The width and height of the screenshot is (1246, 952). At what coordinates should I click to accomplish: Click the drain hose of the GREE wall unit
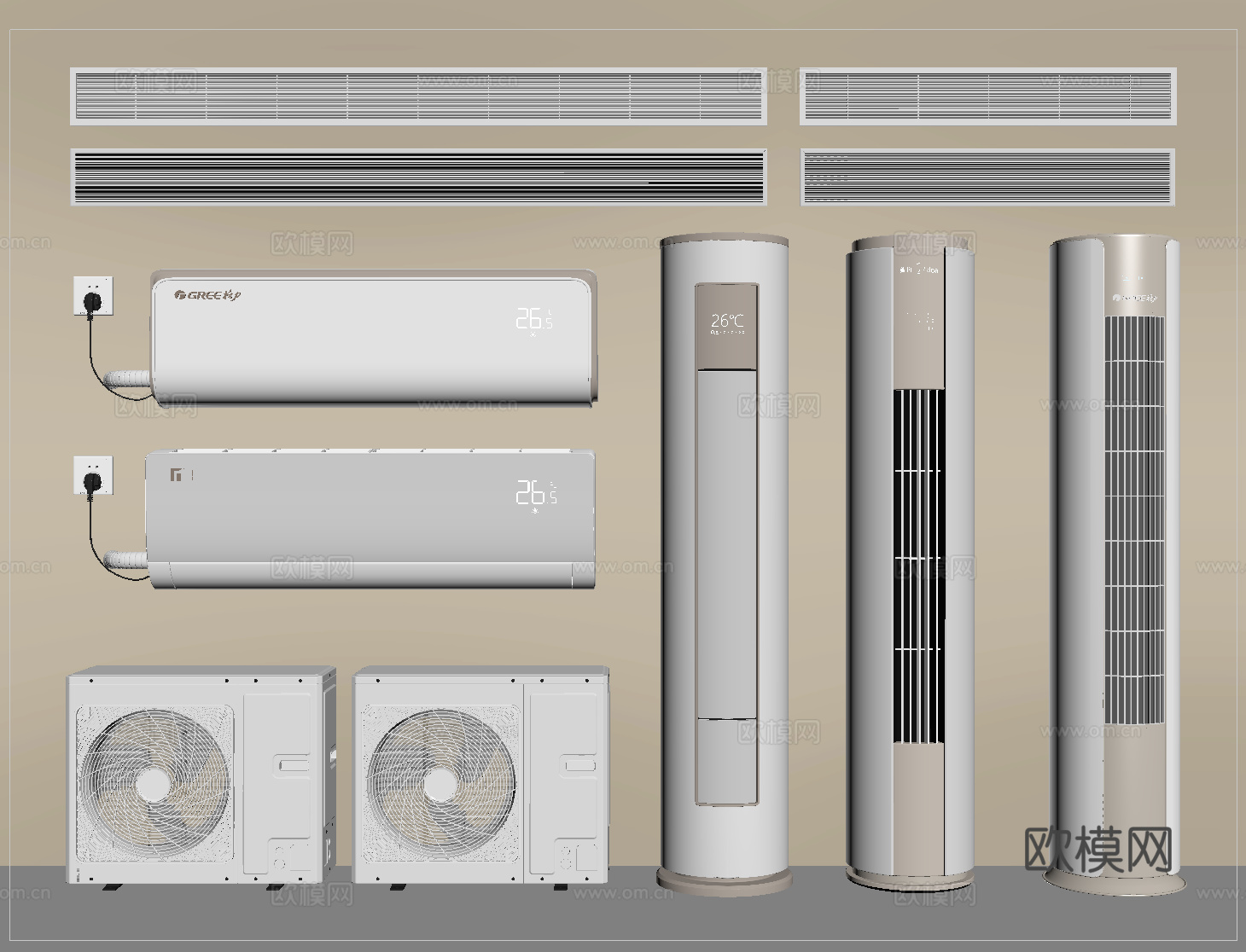point(128,380)
